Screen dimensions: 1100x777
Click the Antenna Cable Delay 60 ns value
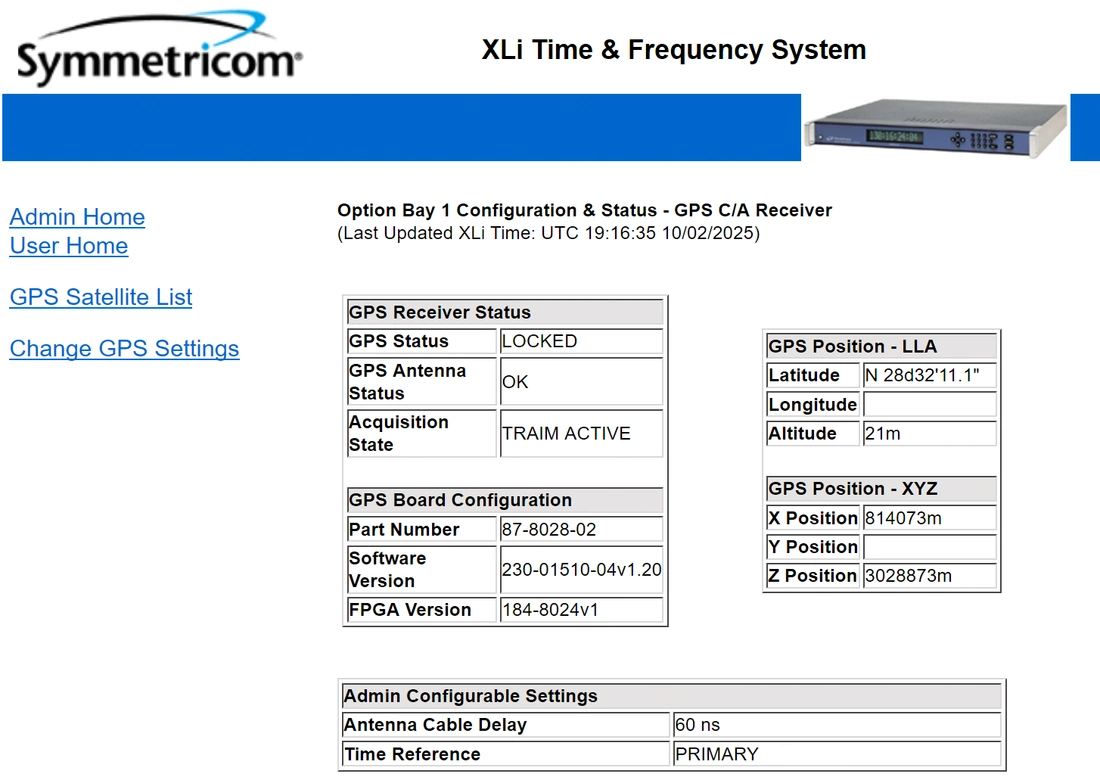point(698,725)
